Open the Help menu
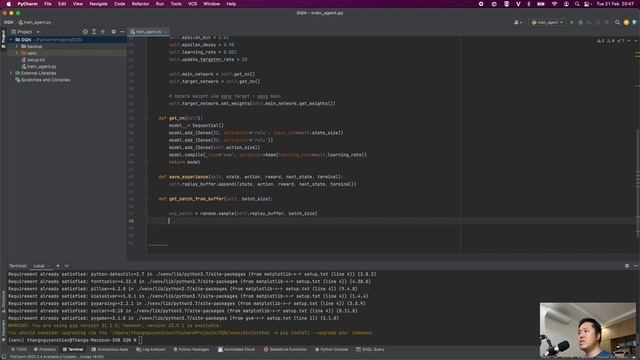 pos(231,4)
